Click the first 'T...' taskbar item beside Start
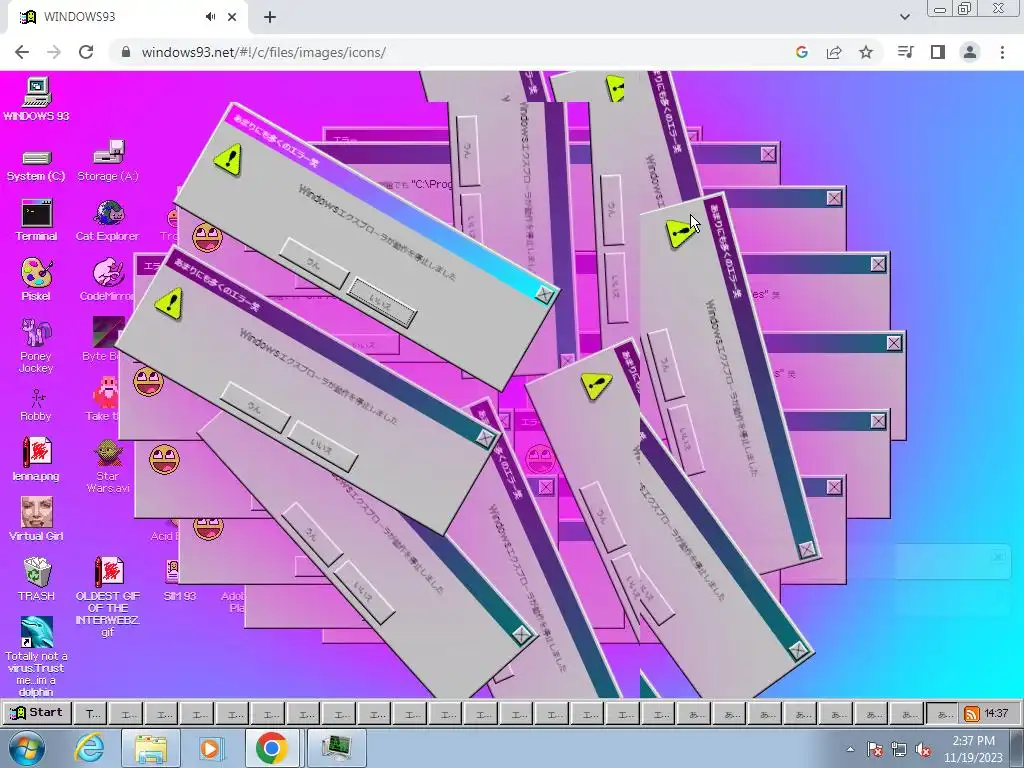Screen dimensions: 1024x768 click(91, 713)
